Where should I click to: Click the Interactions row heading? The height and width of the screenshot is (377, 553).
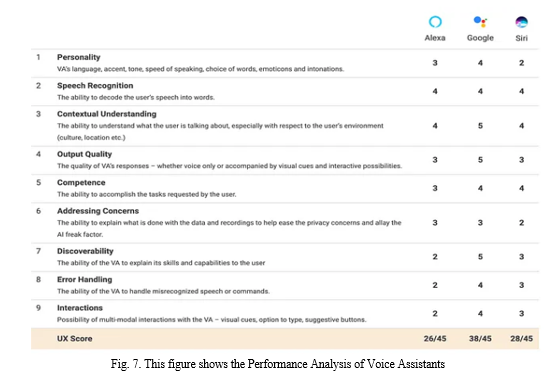80,308
